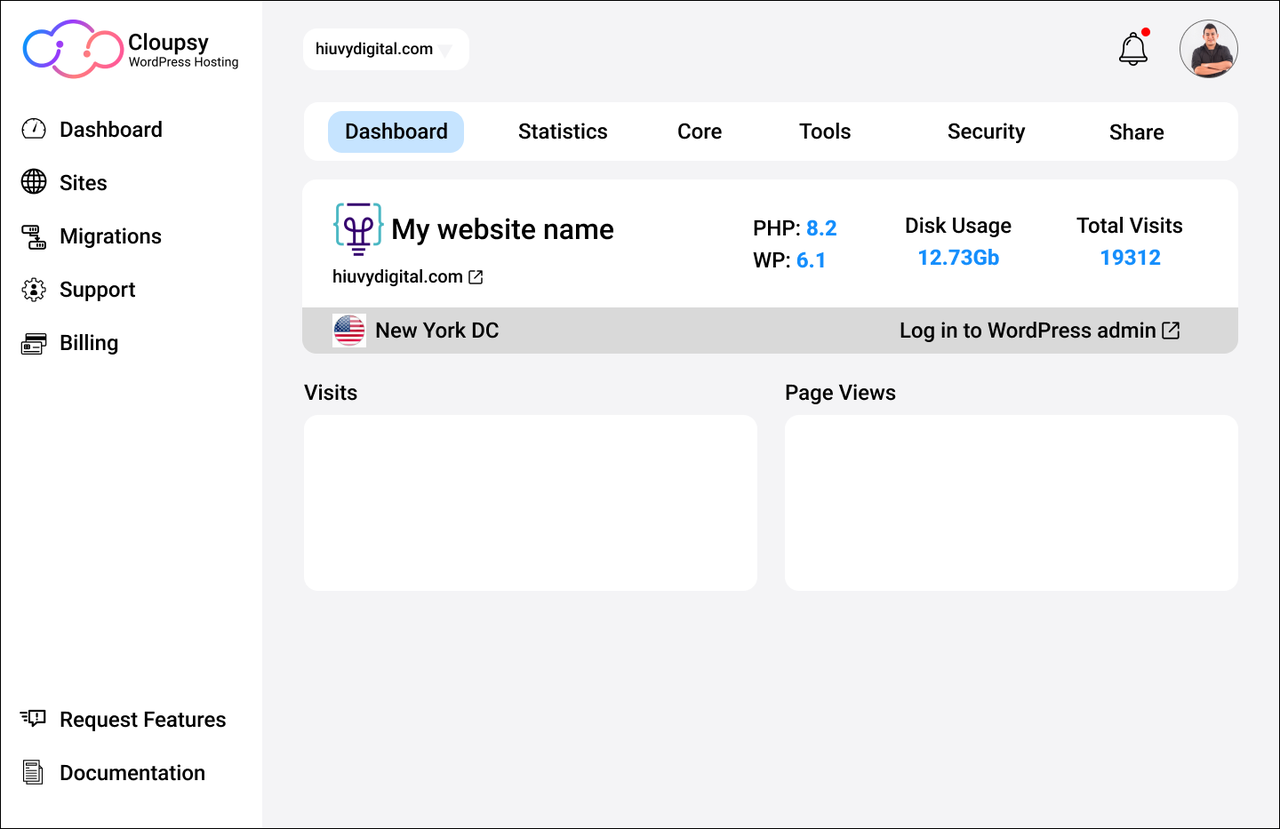Screen dimensions: 1280x829
Task: Open the profile avatar menu
Action: click(1209, 48)
